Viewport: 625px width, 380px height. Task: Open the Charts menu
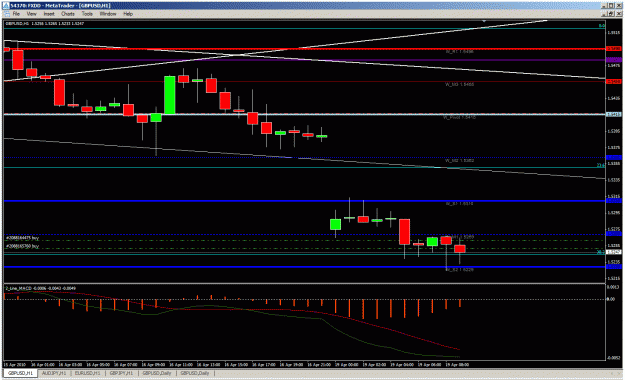click(x=68, y=14)
